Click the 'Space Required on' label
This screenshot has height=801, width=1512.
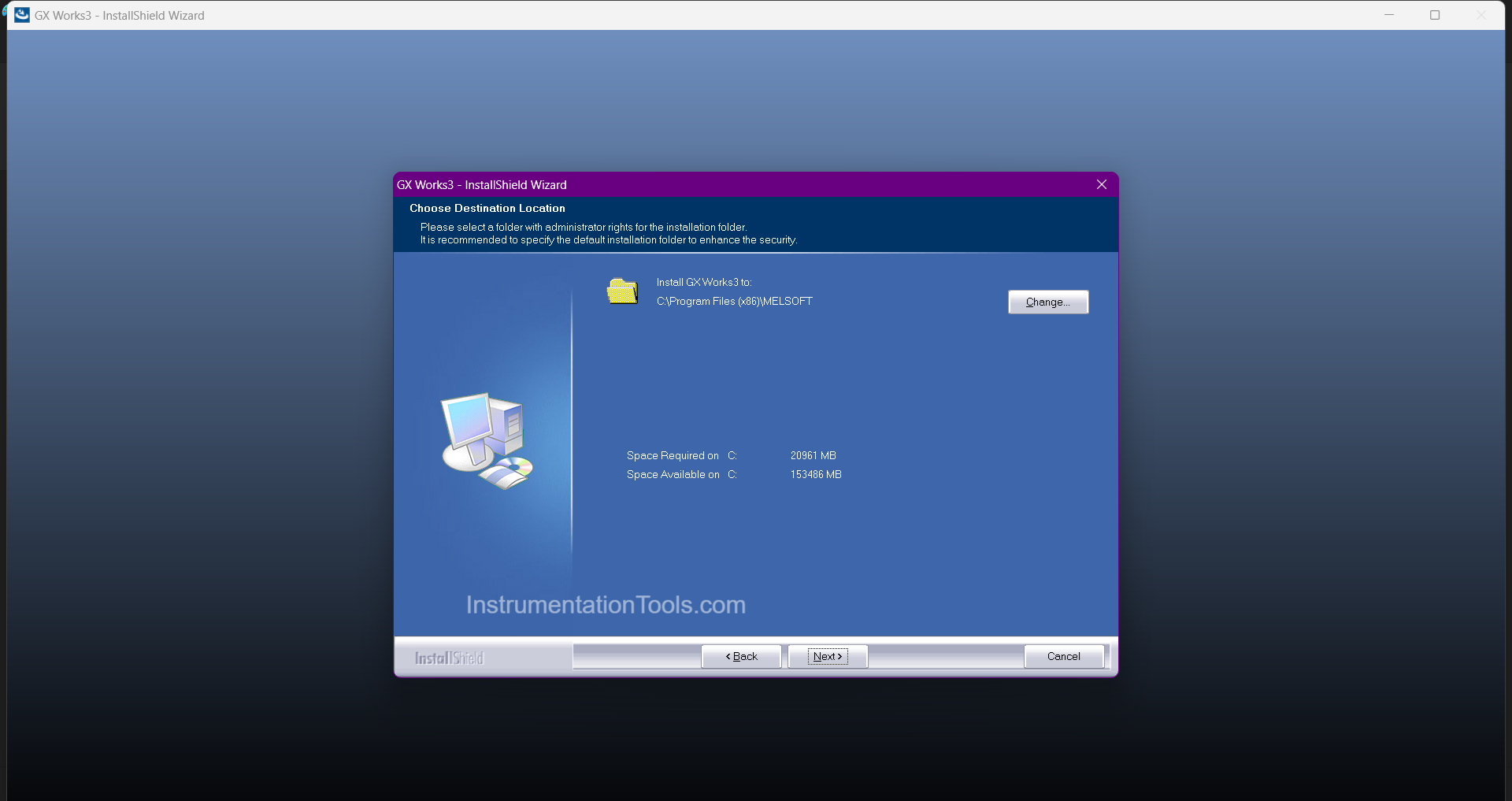[673, 456]
